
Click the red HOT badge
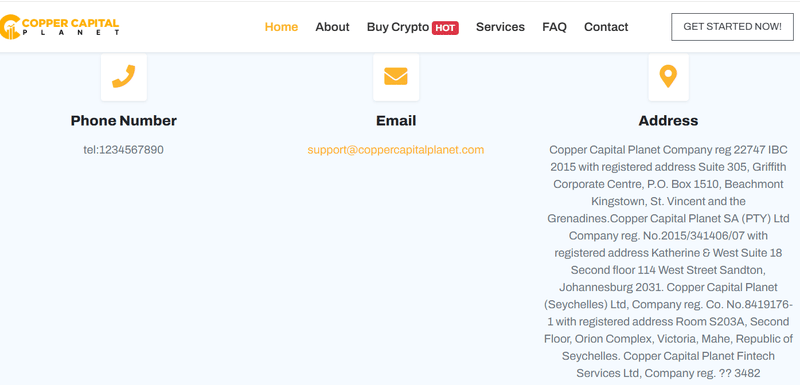click(x=445, y=28)
